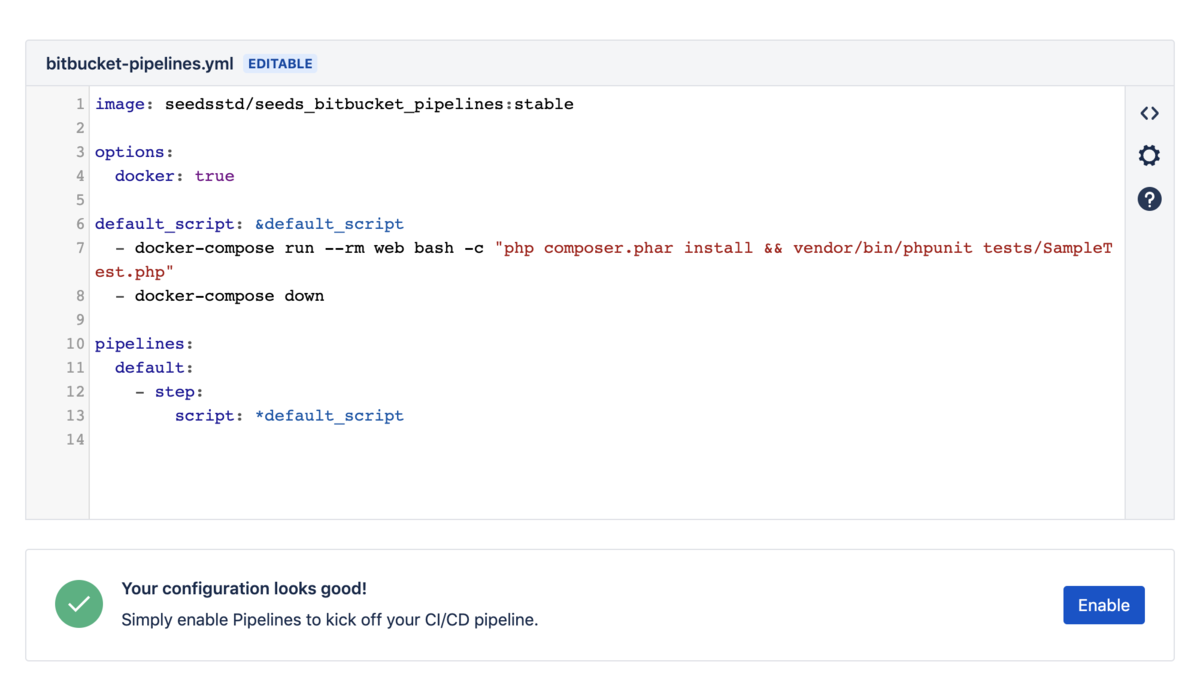Viewport: 1200px width, 683px height.
Task: Click the help question mark icon
Action: [x=1149, y=199]
